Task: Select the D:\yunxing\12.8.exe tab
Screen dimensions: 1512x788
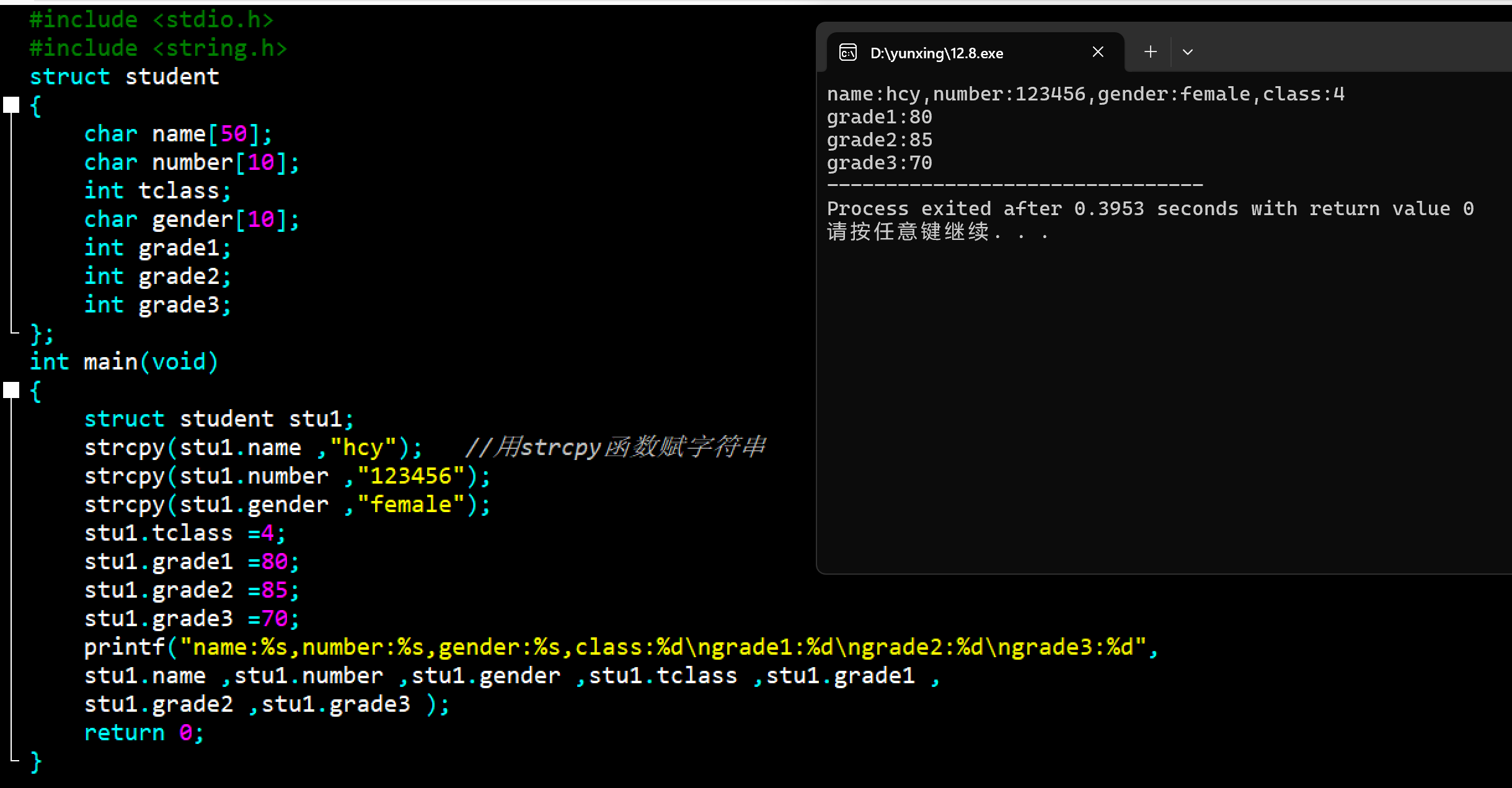Action: tap(936, 53)
